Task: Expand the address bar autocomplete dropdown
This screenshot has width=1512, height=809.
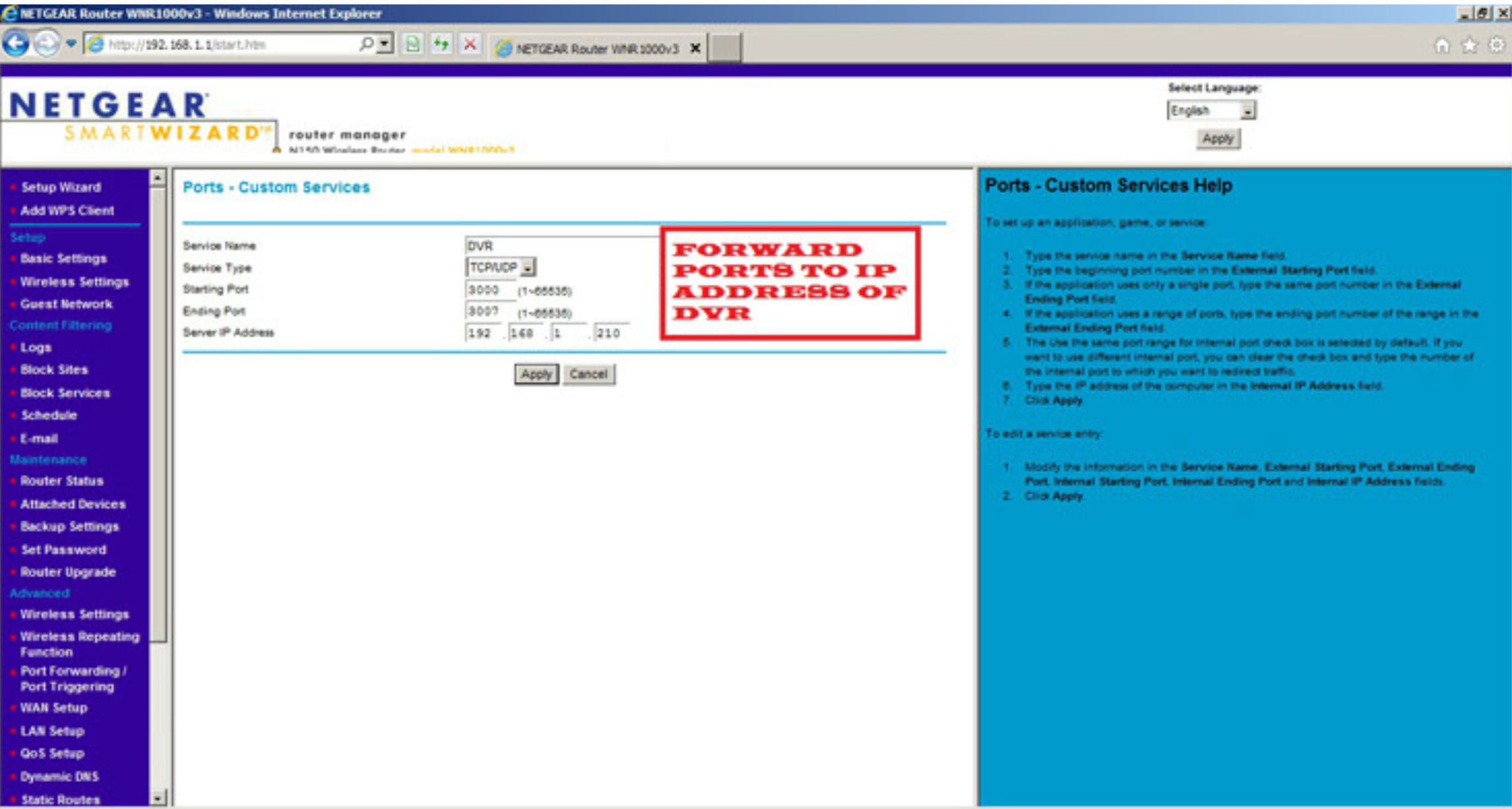Action: point(384,44)
